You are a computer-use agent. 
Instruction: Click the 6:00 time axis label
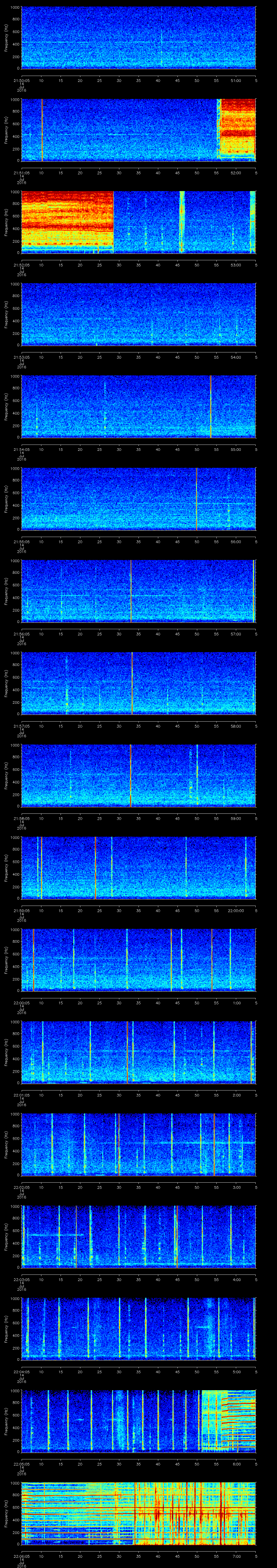pos(236,1464)
